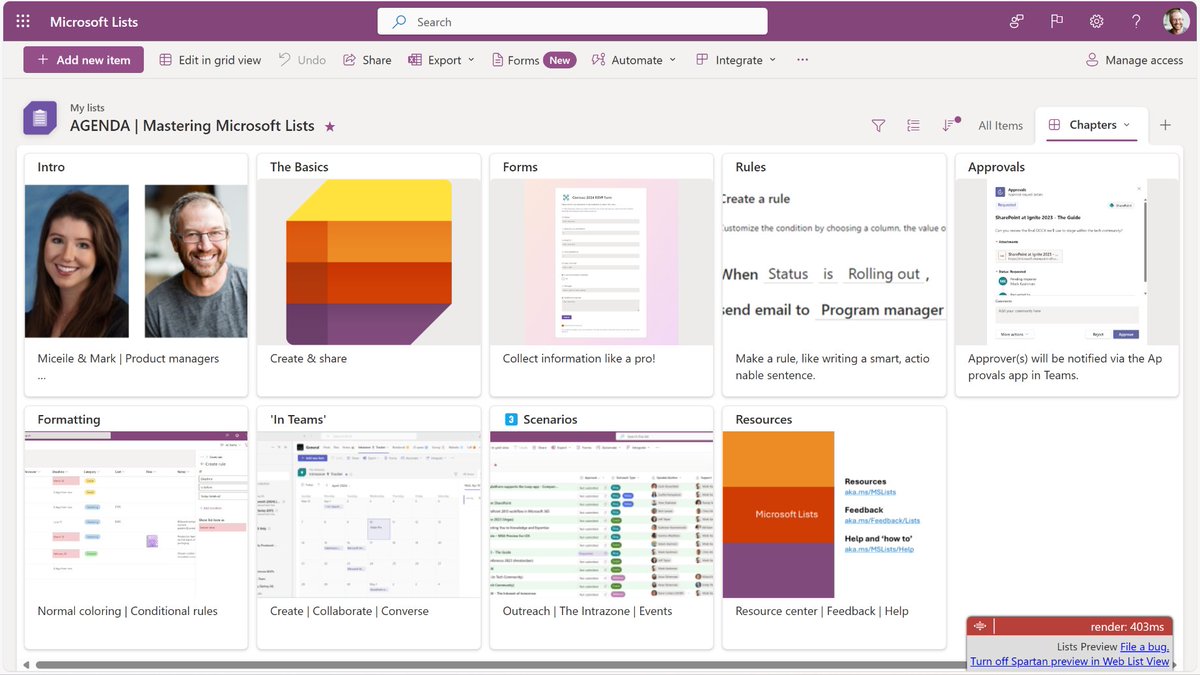Click the render timing diagnostic icon
1200x675 pixels.
[981, 627]
